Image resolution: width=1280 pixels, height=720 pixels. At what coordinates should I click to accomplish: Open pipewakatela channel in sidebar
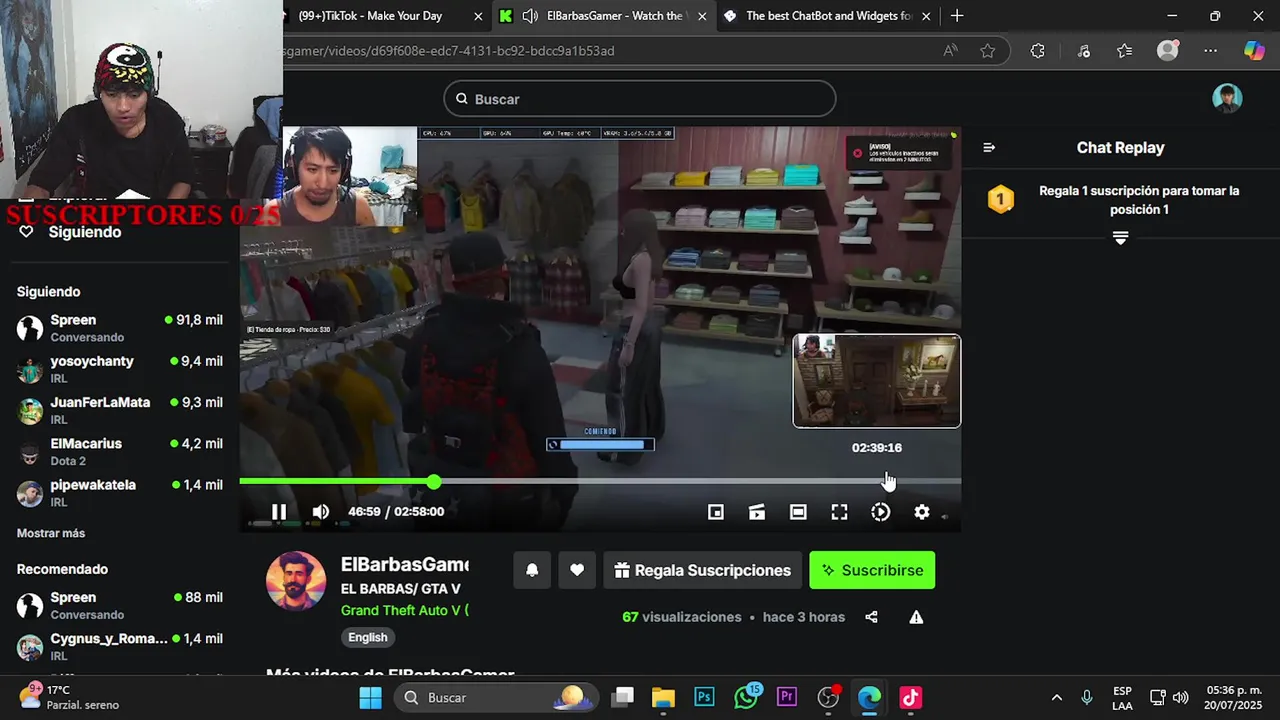[x=120, y=493]
